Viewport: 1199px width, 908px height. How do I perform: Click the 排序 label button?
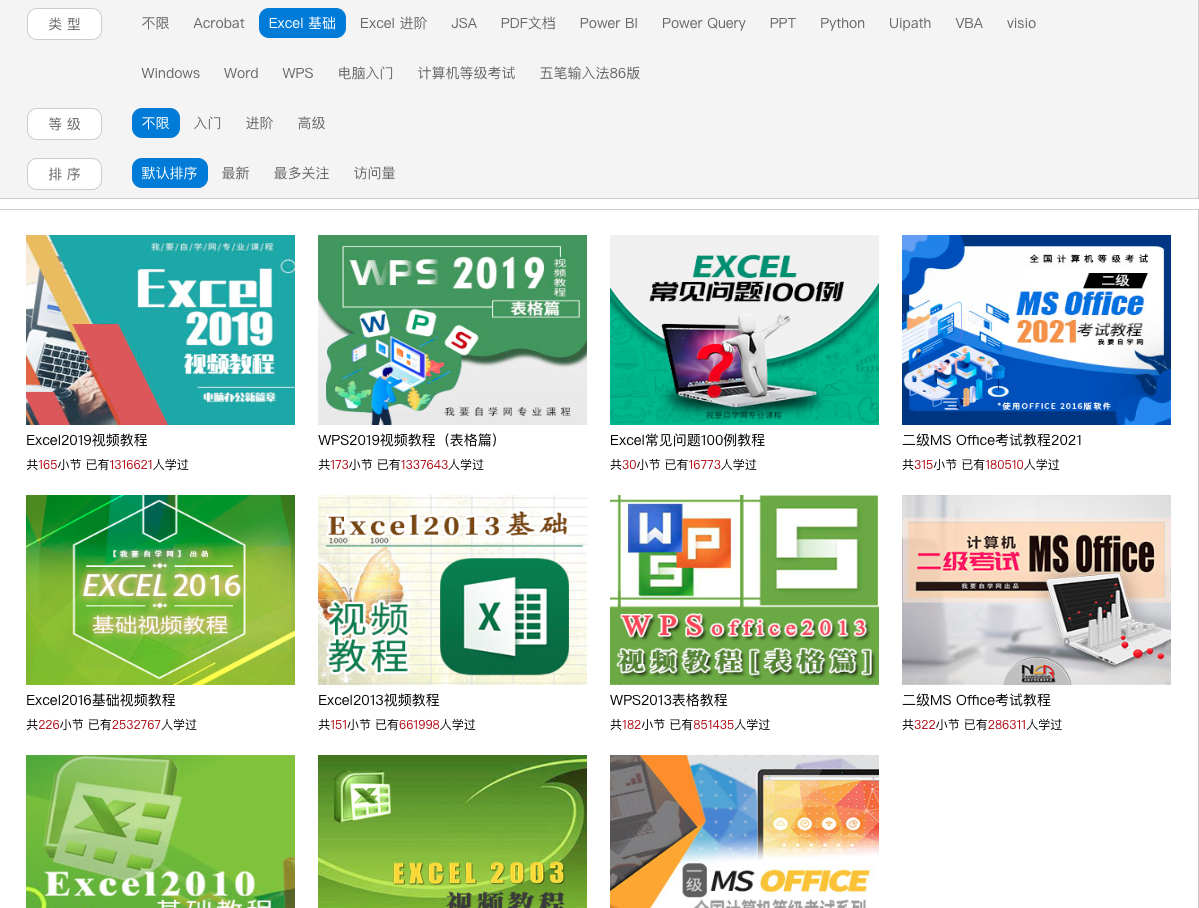[x=64, y=174]
